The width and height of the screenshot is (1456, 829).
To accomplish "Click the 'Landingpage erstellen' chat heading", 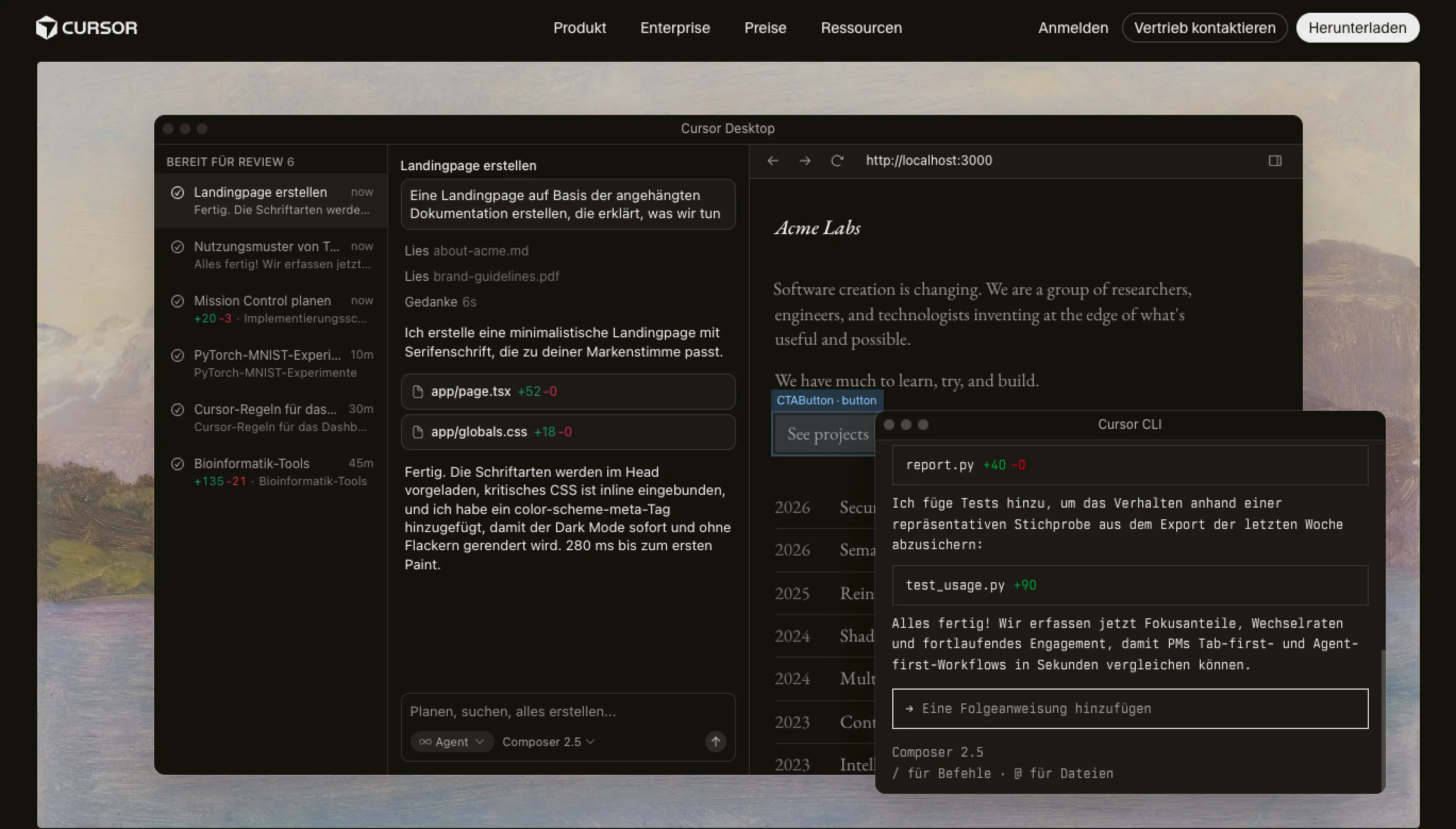I will click(x=467, y=165).
